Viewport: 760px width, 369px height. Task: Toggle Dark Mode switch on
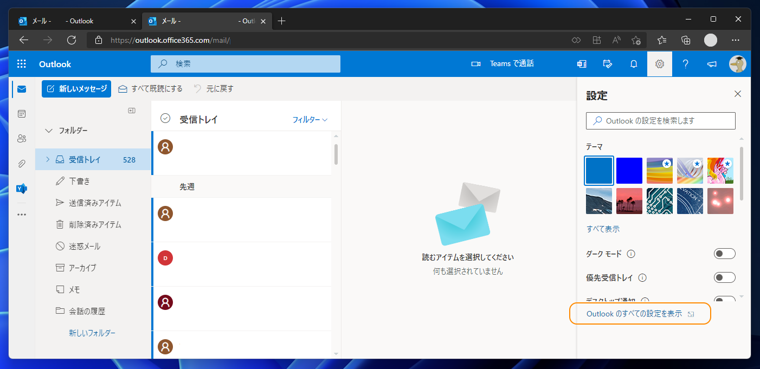tap(725, 254)
